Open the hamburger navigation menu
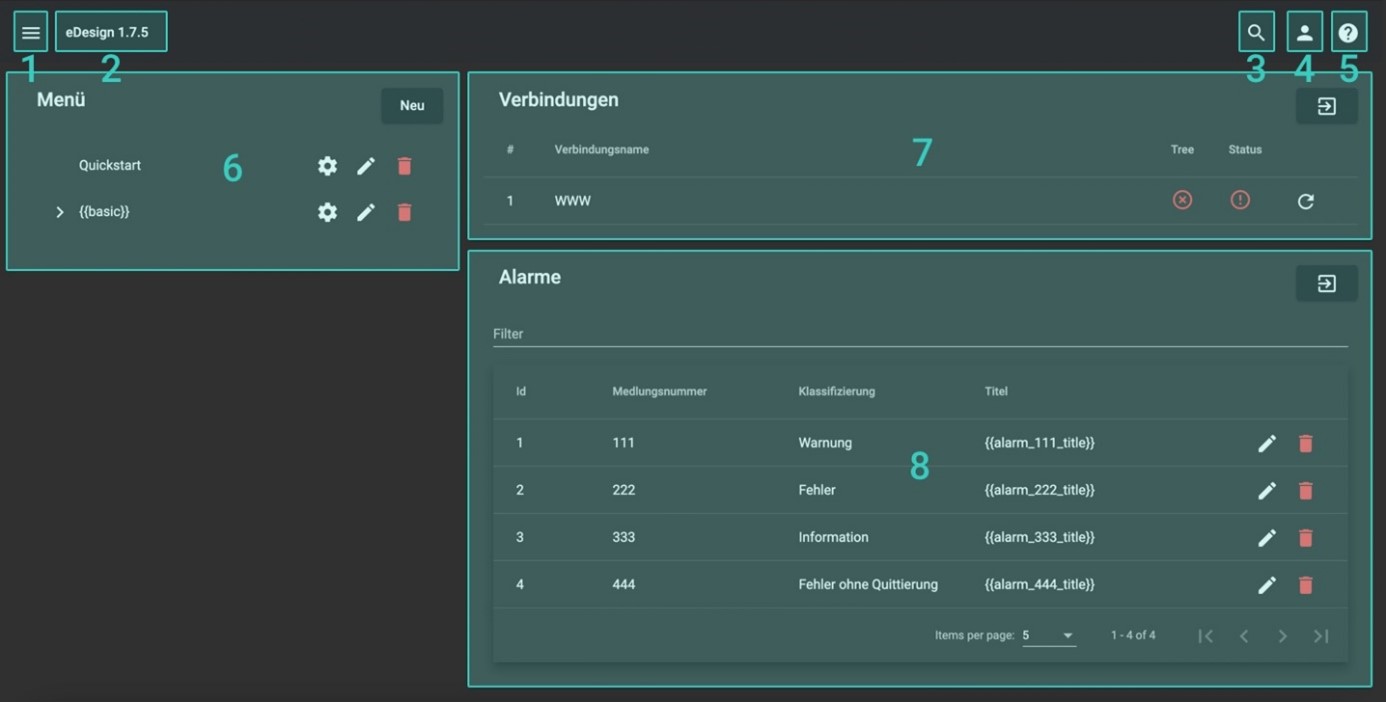 coord(31,33)
